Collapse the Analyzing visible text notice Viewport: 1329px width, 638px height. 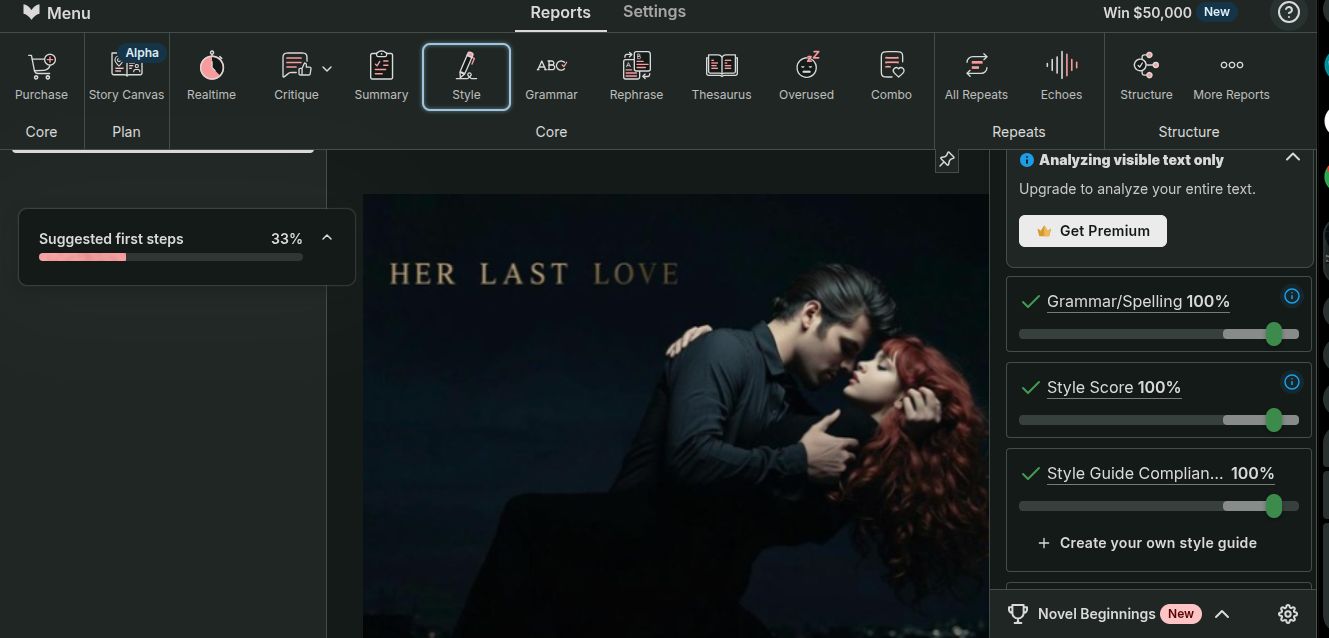[1292, 158]
